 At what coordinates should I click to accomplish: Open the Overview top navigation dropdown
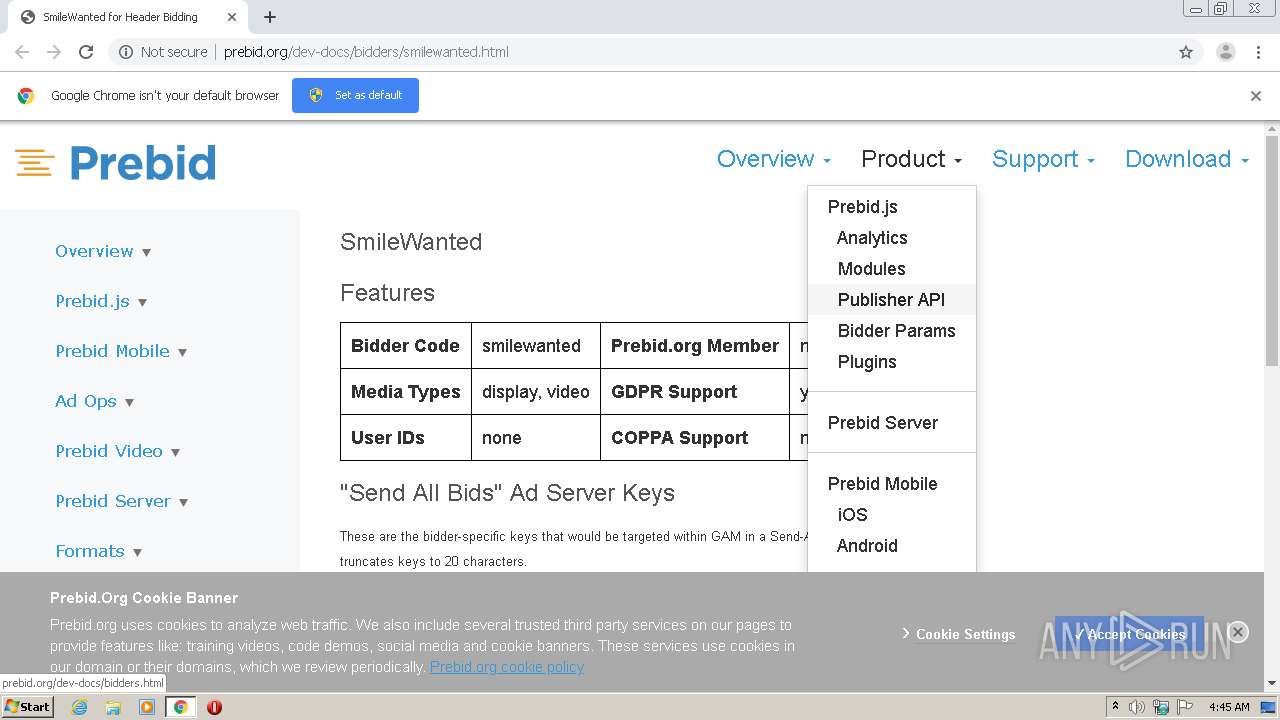point(774,159)
